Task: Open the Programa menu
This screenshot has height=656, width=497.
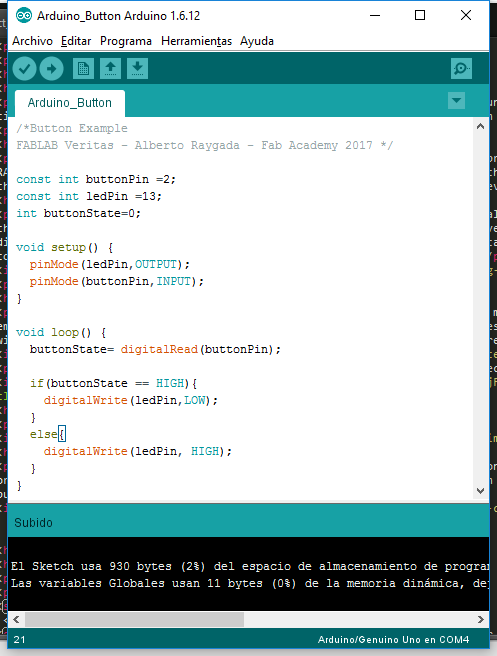Action: point(126,41)
